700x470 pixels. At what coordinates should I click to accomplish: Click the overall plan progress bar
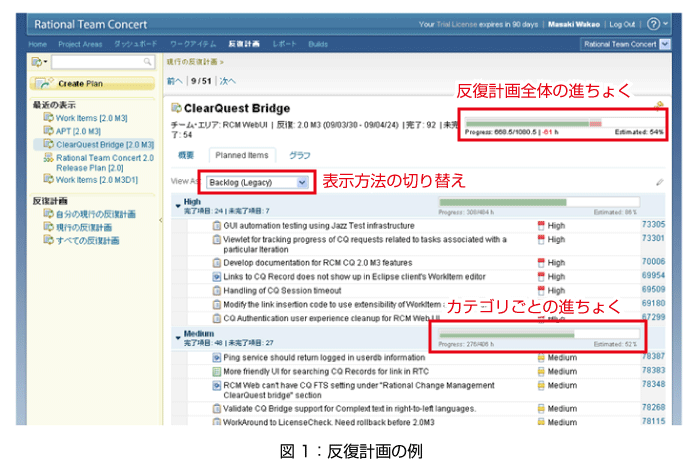[564, 123]
